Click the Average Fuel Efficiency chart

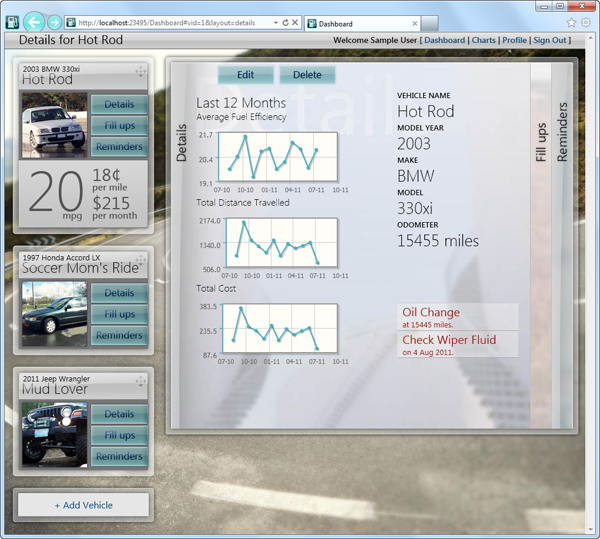(278, 157)
